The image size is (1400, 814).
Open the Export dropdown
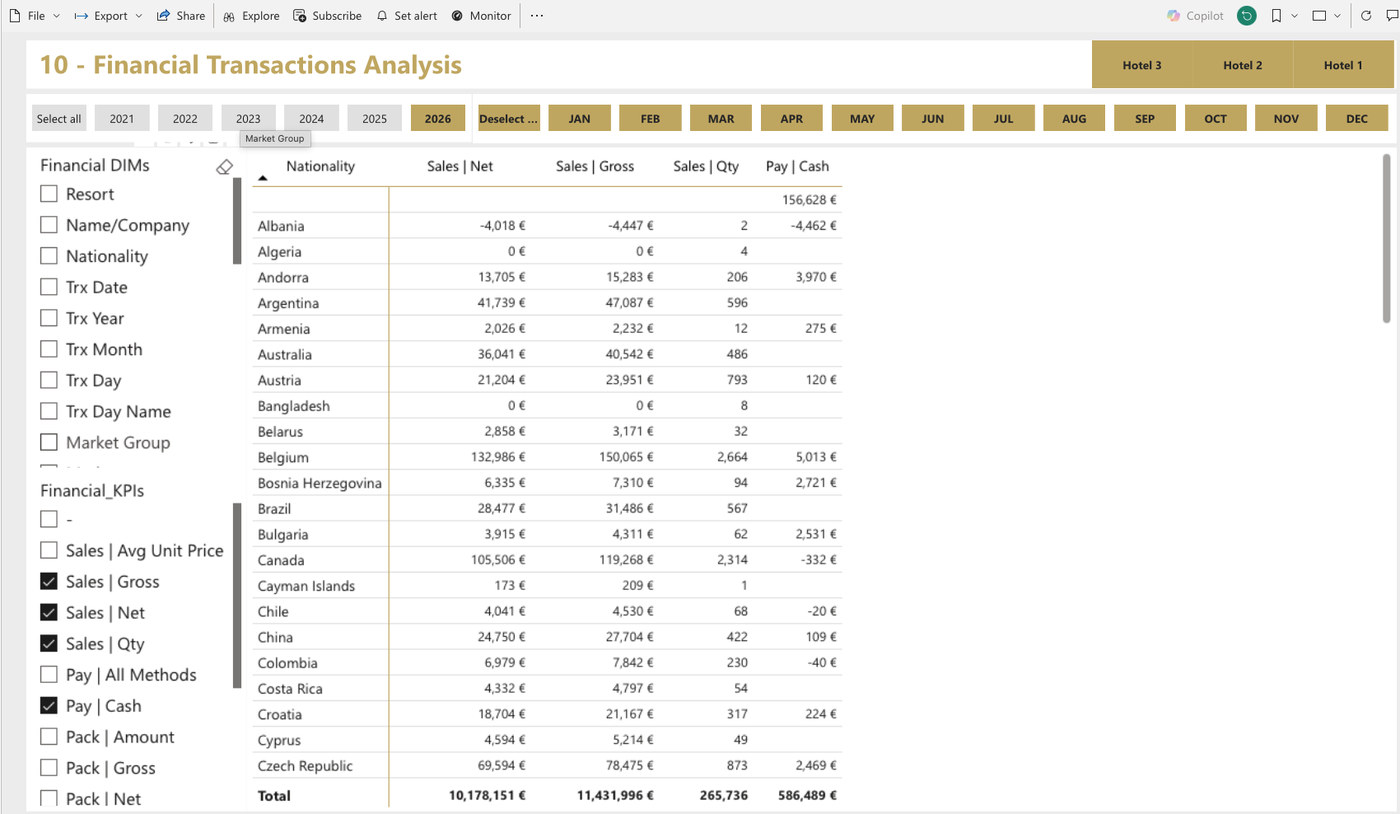tap(138, 16)
